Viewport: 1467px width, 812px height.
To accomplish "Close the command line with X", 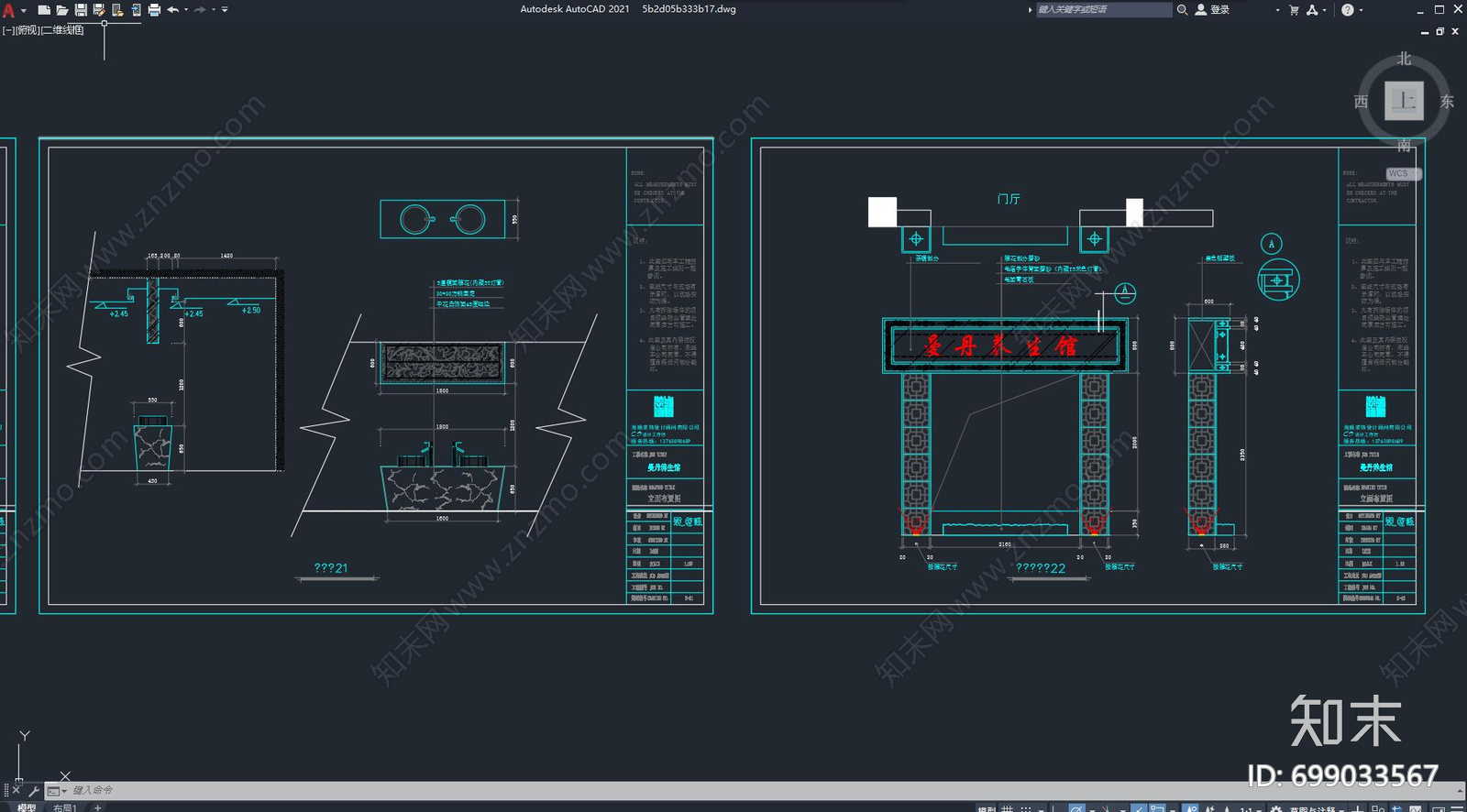I will [17, 790].
